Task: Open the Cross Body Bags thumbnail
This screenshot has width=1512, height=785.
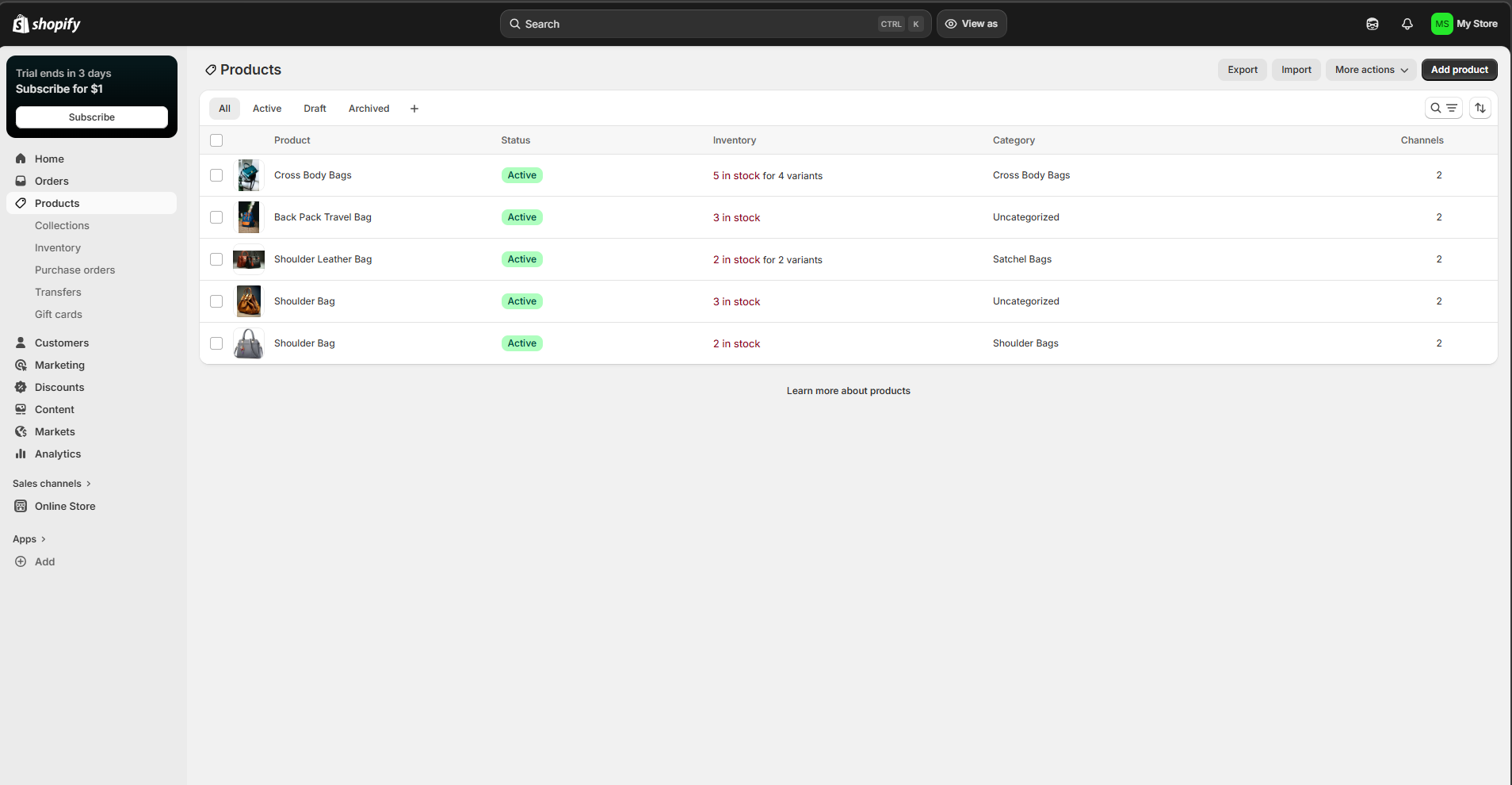Action: click(x=249, y=175)
